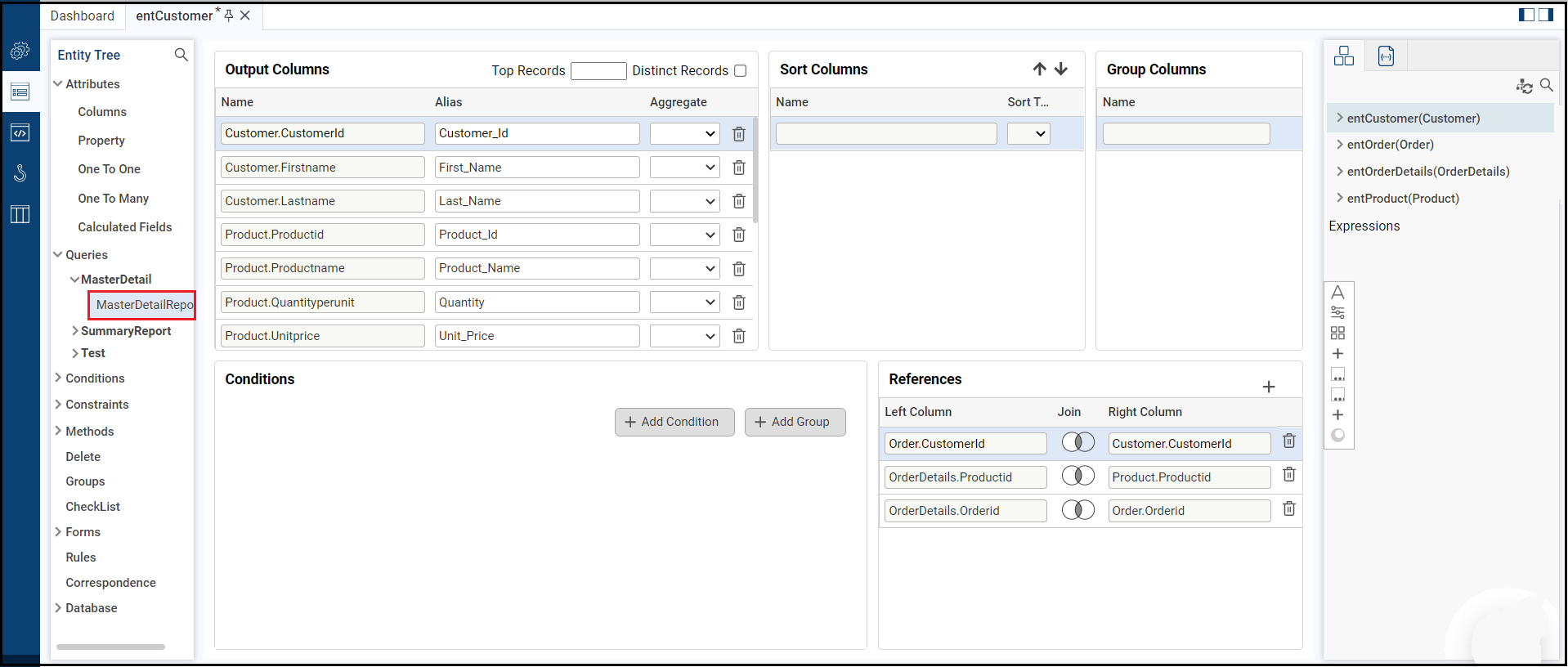Open the gear settings icon in sidebar
This screenshot has height=667, width=1568.
[x=20, y=51]
